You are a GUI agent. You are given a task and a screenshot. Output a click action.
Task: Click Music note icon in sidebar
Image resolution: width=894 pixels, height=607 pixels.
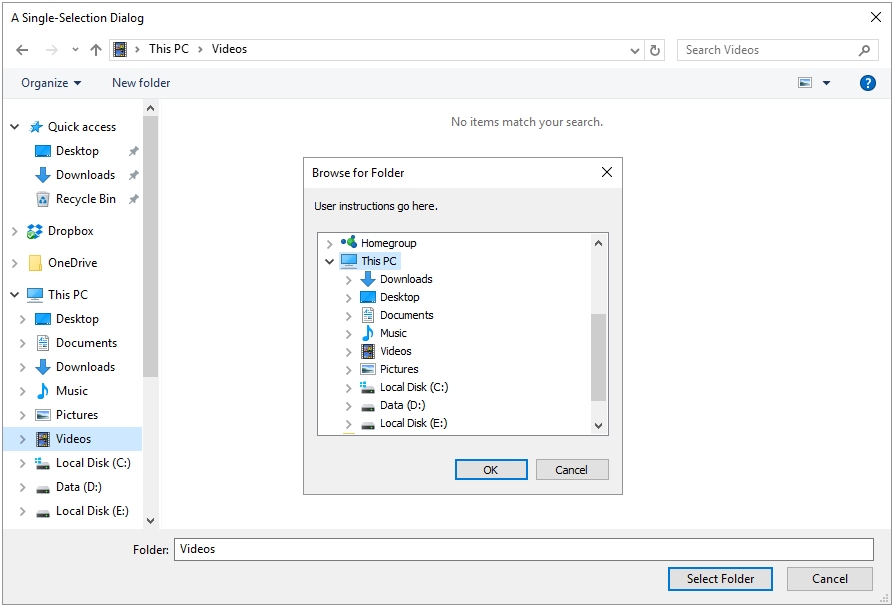point(43,391)
